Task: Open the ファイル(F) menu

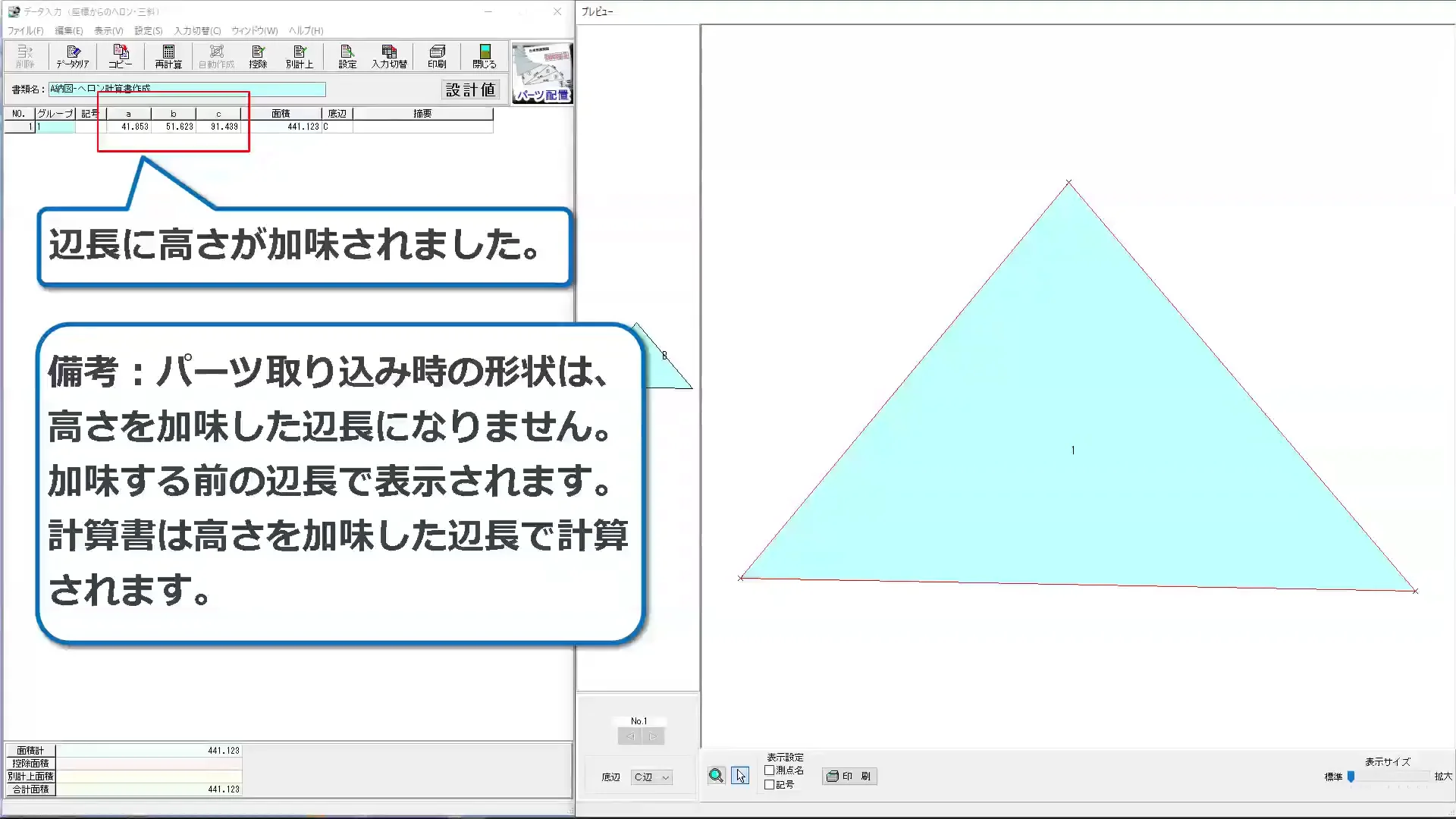Action: pyautogui.click(x=24, y=30)
